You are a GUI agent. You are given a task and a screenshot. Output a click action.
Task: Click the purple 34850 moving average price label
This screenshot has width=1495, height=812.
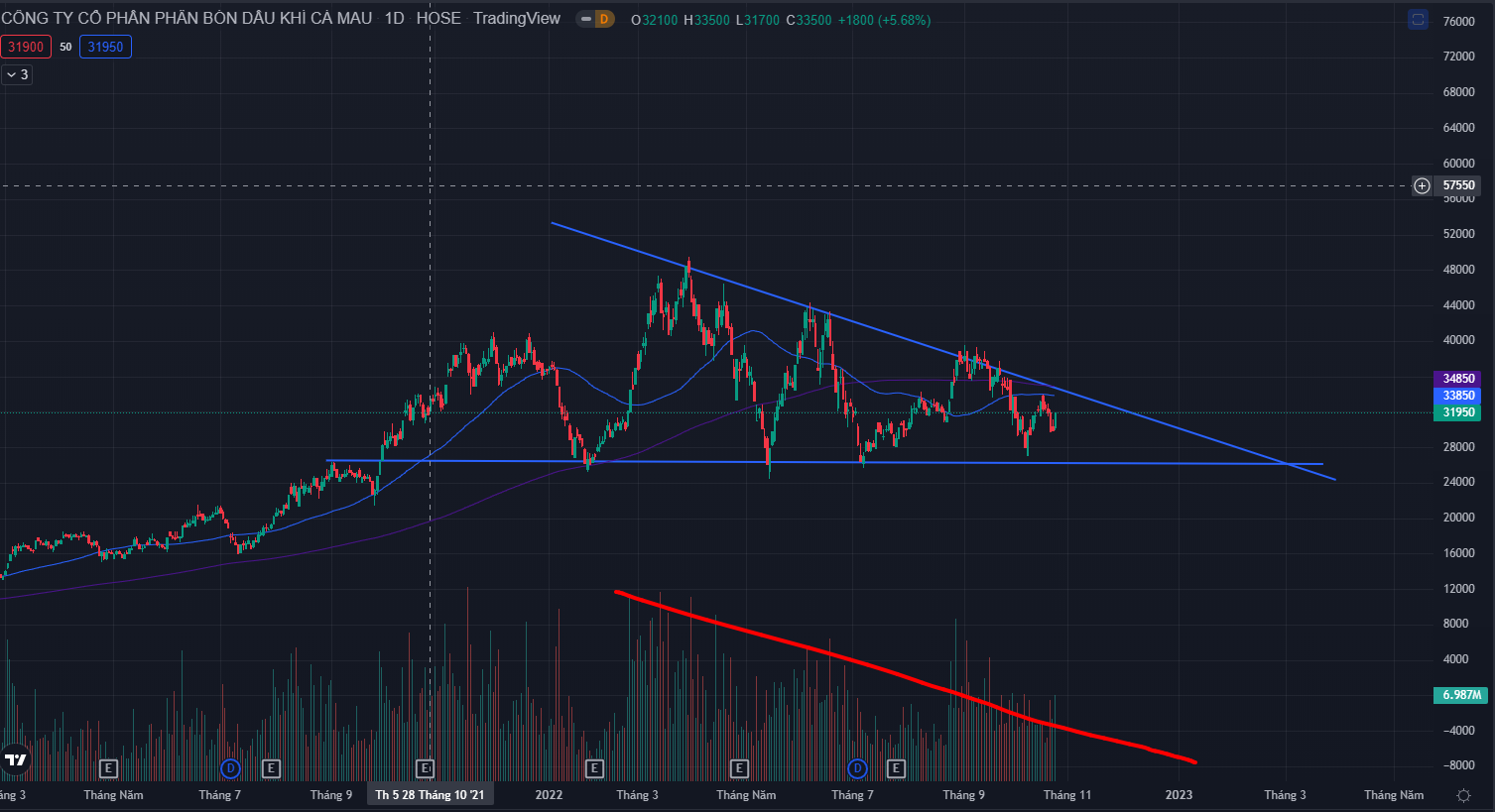tap(1457, 379)
